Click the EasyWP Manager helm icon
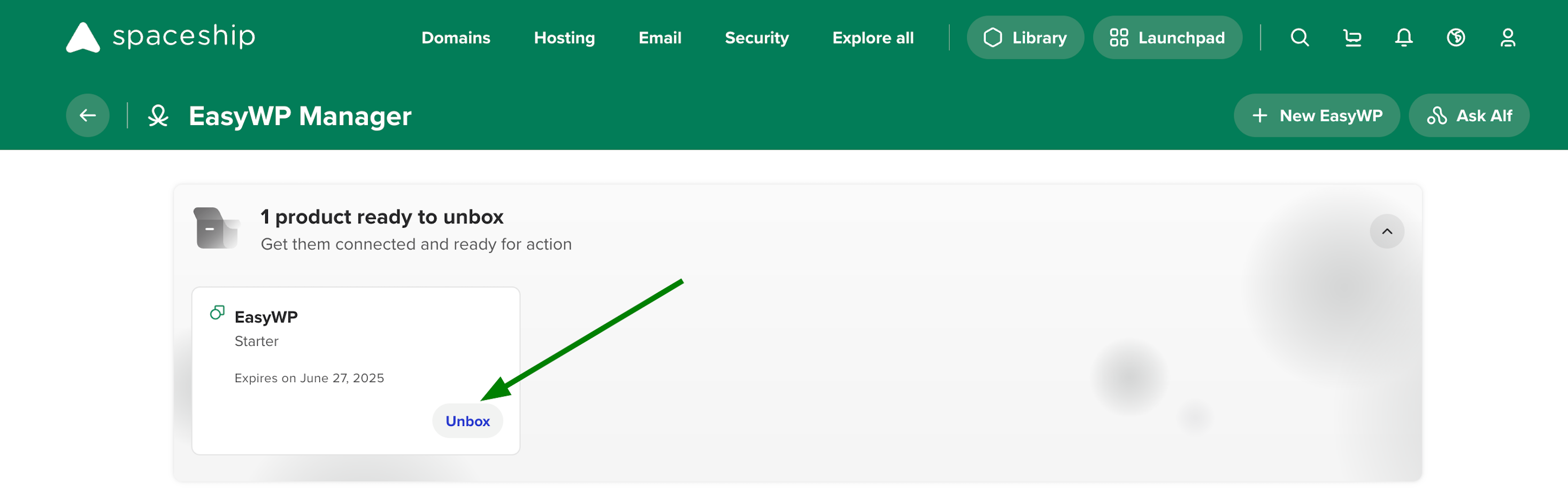This screenshot has height=495, width=1568. (x=158, y=115)
